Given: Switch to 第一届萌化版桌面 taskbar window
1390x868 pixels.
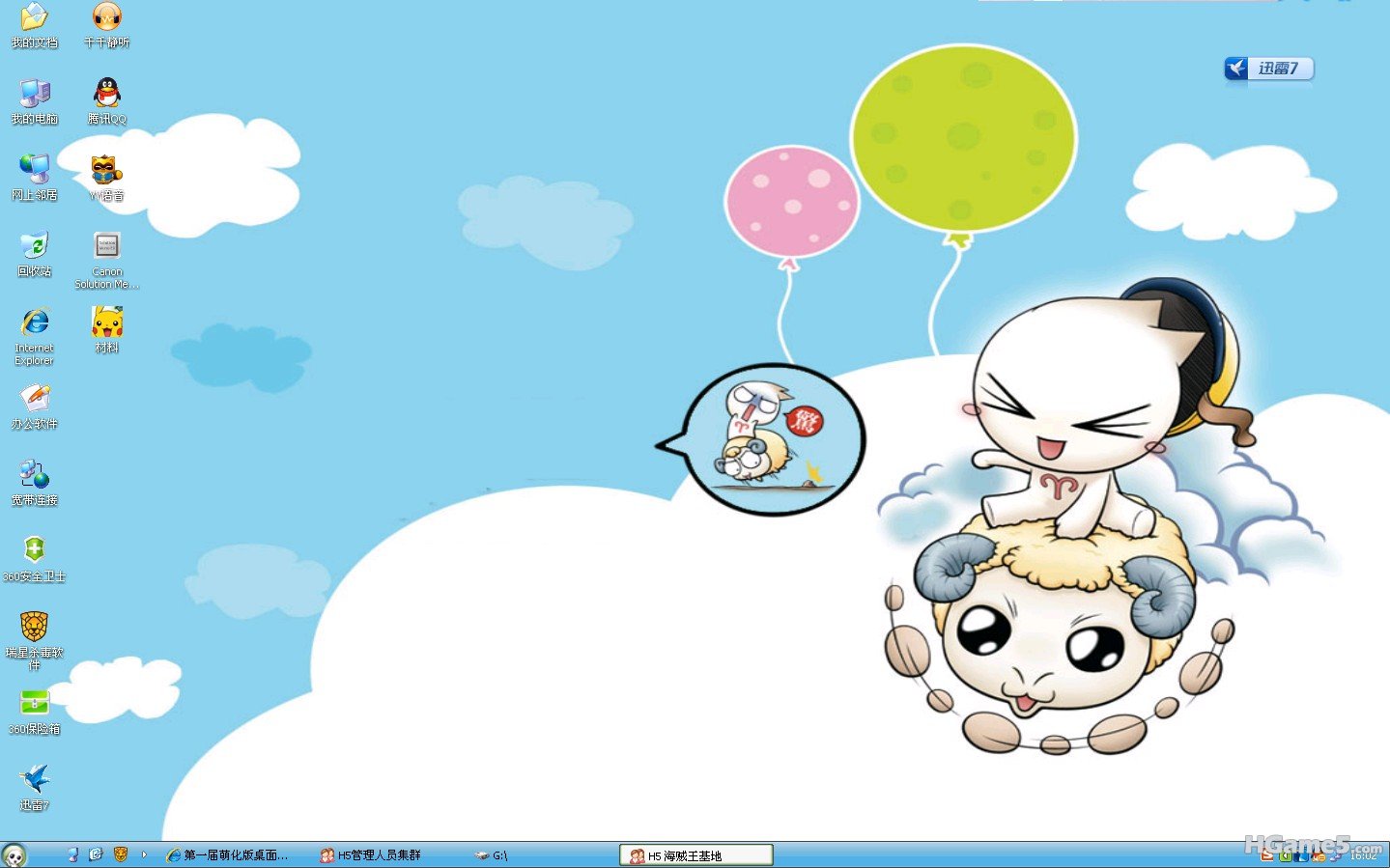Looking at the screenshot, I should [x=228, y=855].
